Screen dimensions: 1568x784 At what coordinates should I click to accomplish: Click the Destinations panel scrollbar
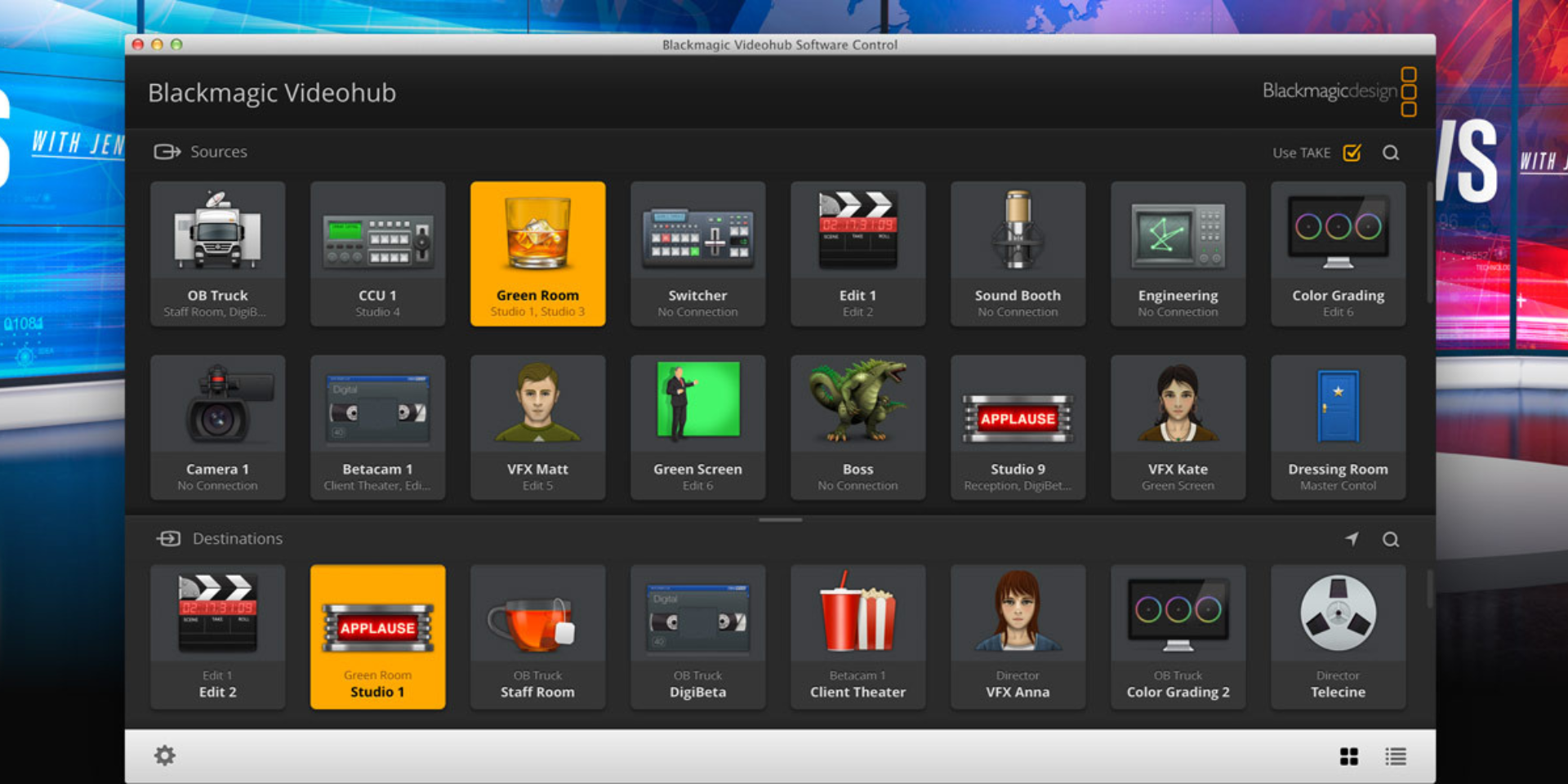(1430, 589)
